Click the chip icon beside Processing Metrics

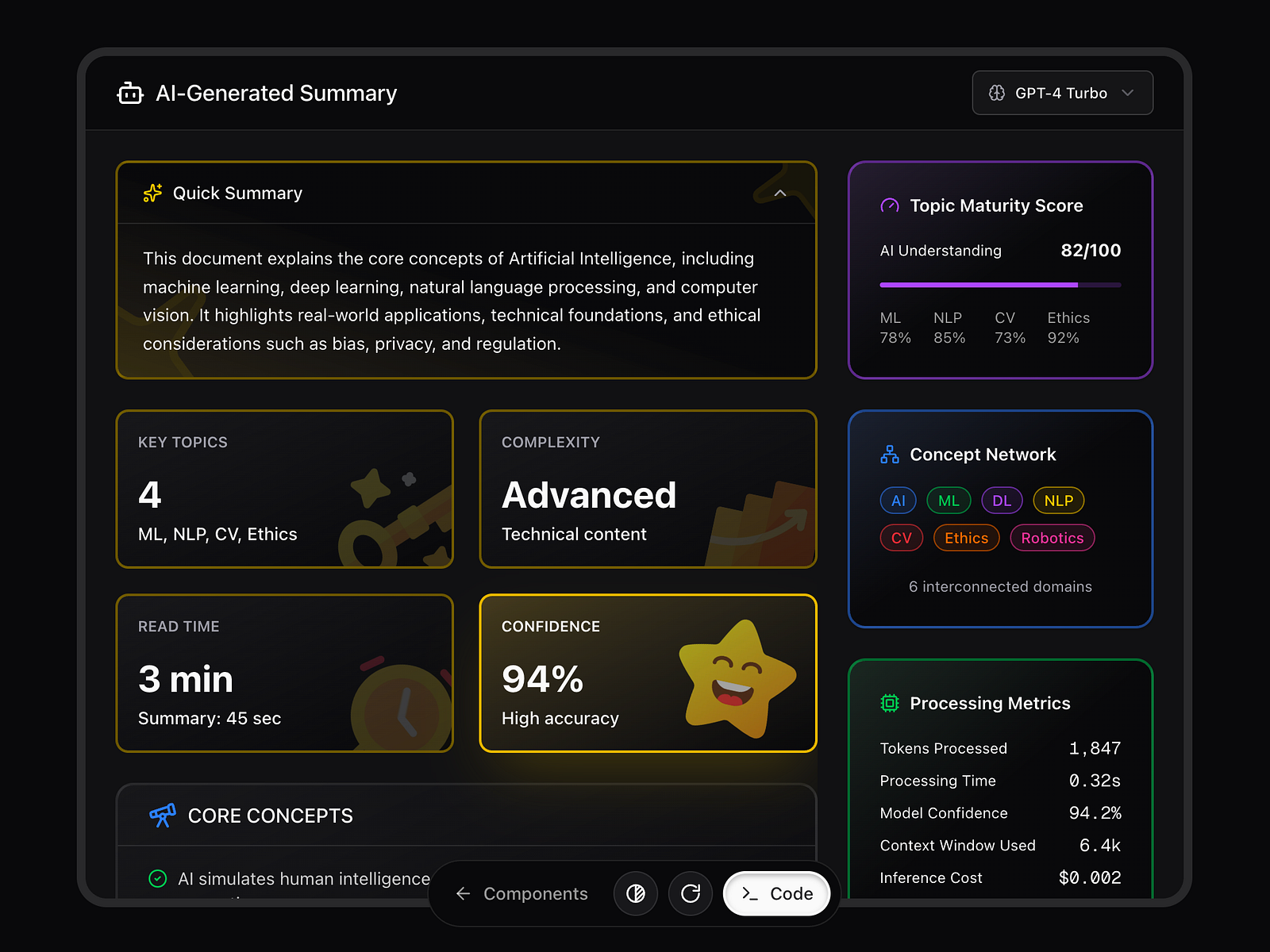[890, 703]
